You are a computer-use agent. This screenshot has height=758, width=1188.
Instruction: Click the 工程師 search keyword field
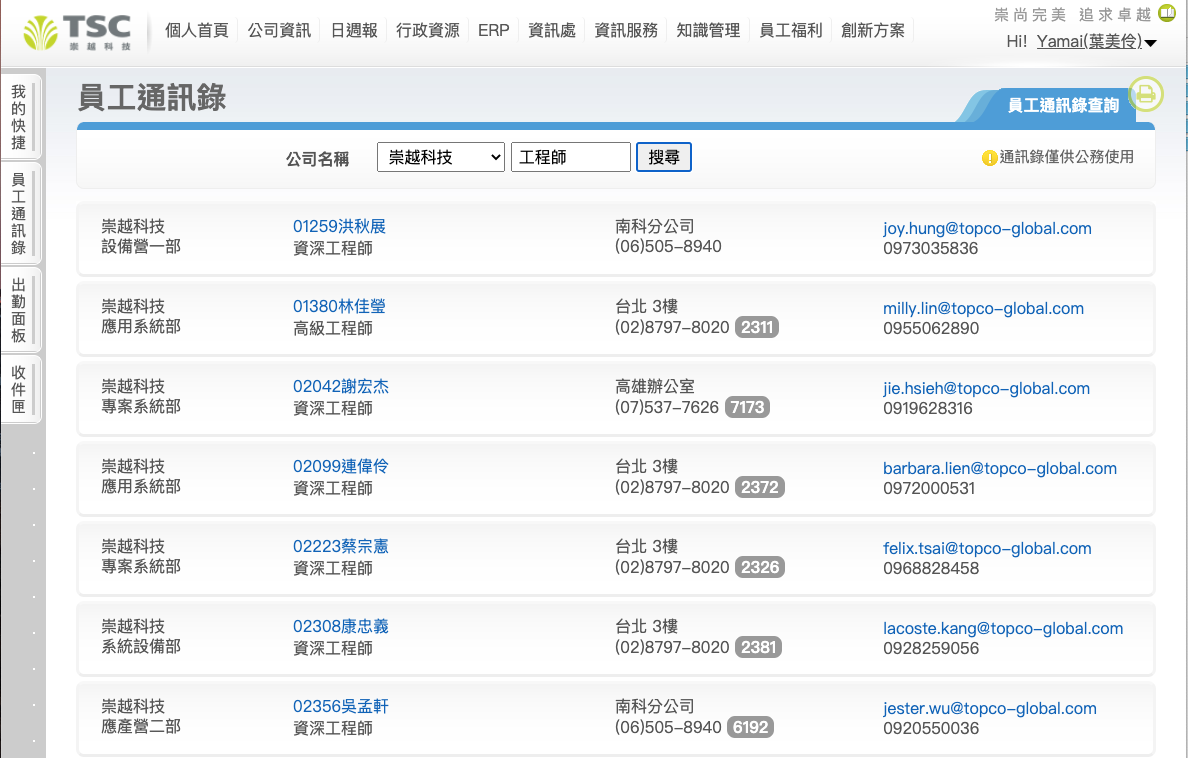coord(570,157)
